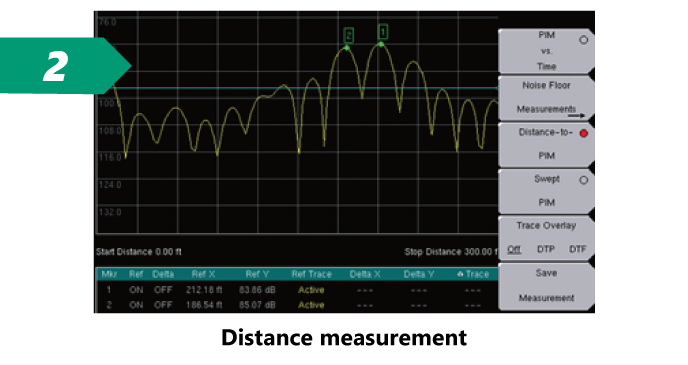Click the 132.0 y-axis label
Screen dimensions: 688x365
click(110, 212)
